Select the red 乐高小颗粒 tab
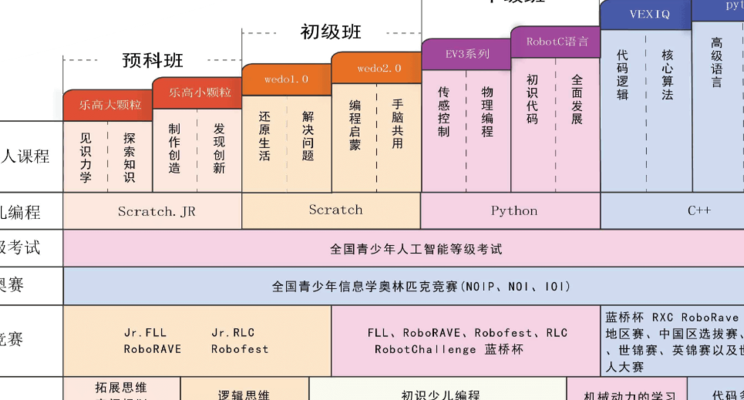Image resolution: width=744 pixels, height=400 pixels. pyautogui.click(x=197, y=93)
